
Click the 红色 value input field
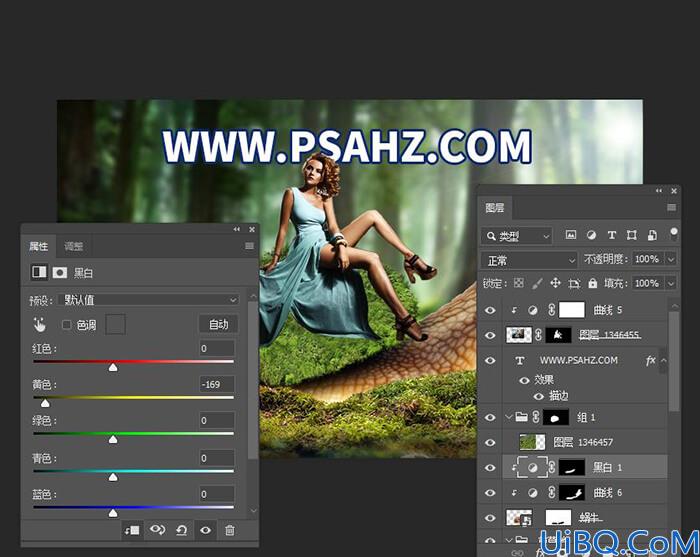tap(217, 348)
